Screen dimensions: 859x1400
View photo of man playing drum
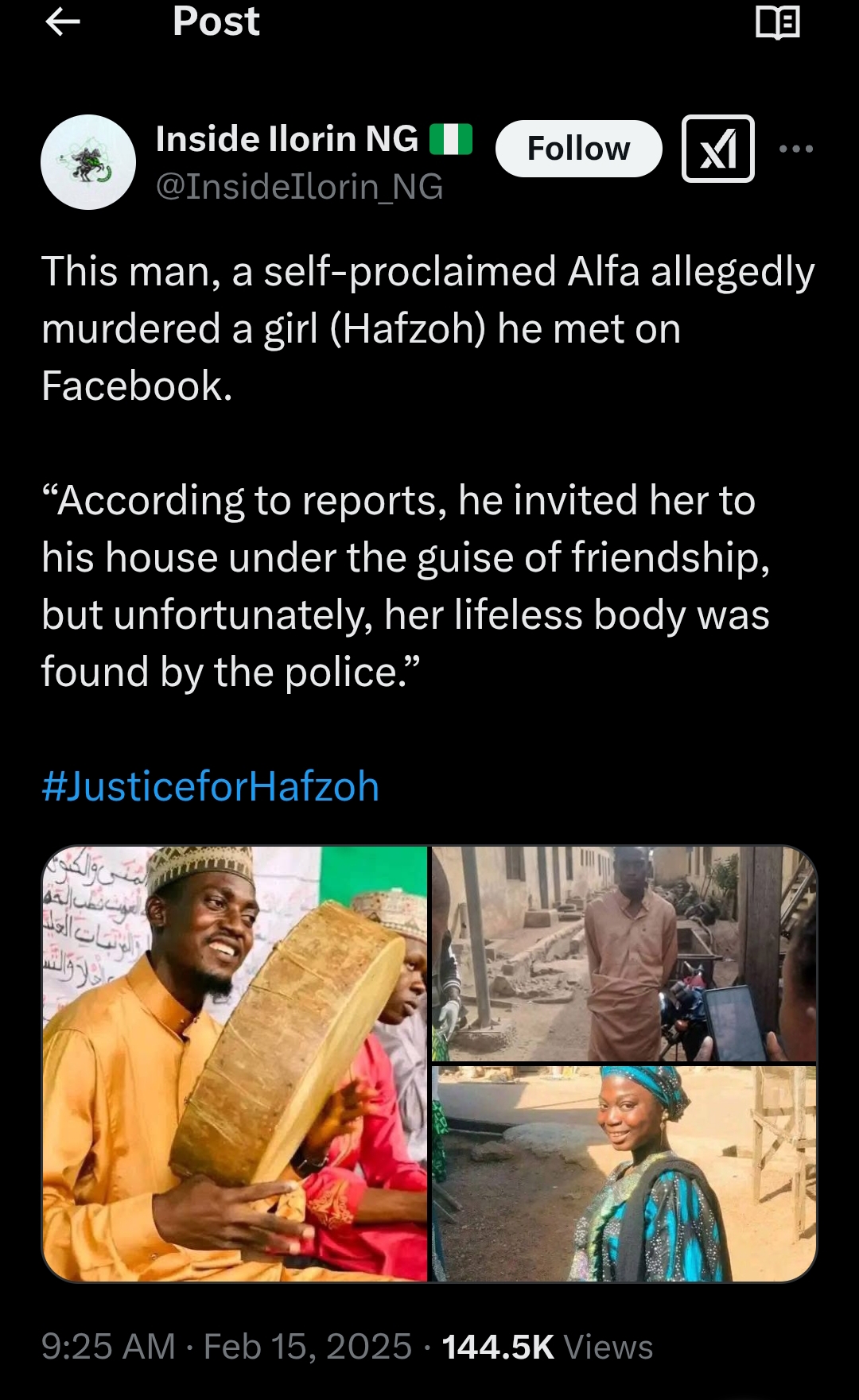235,1064
